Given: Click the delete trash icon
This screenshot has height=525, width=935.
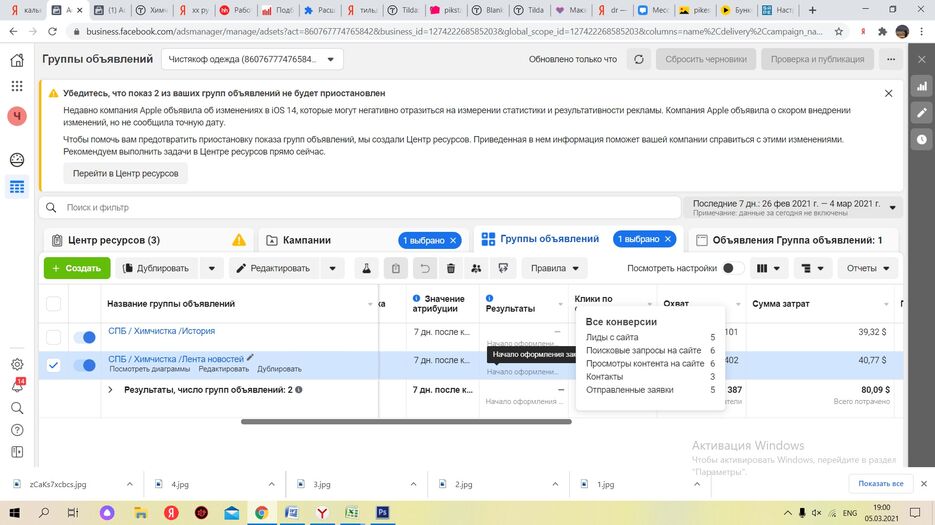Looking at the screenshot, I should pos(451,268).
